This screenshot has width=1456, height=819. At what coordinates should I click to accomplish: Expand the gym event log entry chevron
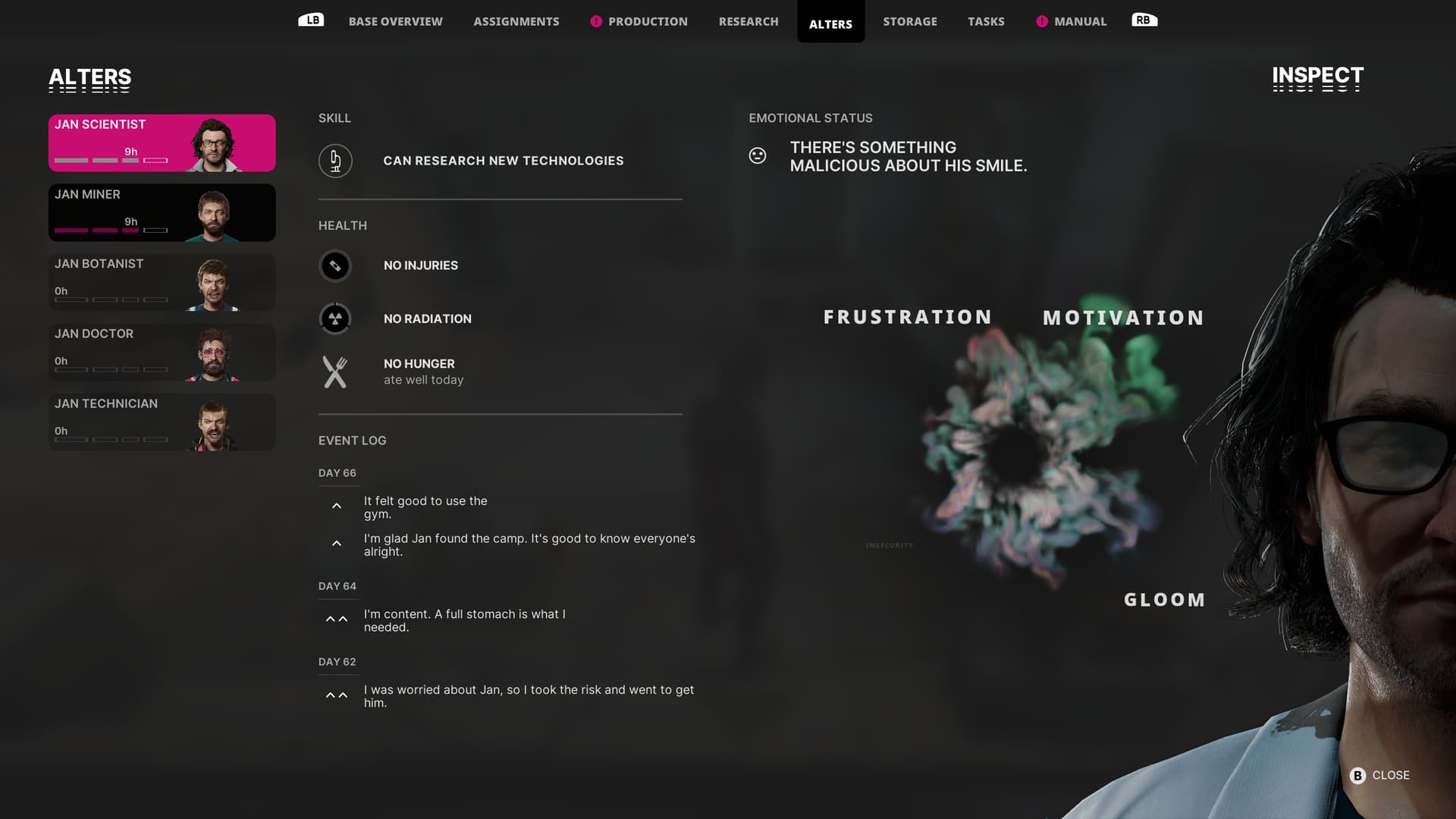pos(337,506)
